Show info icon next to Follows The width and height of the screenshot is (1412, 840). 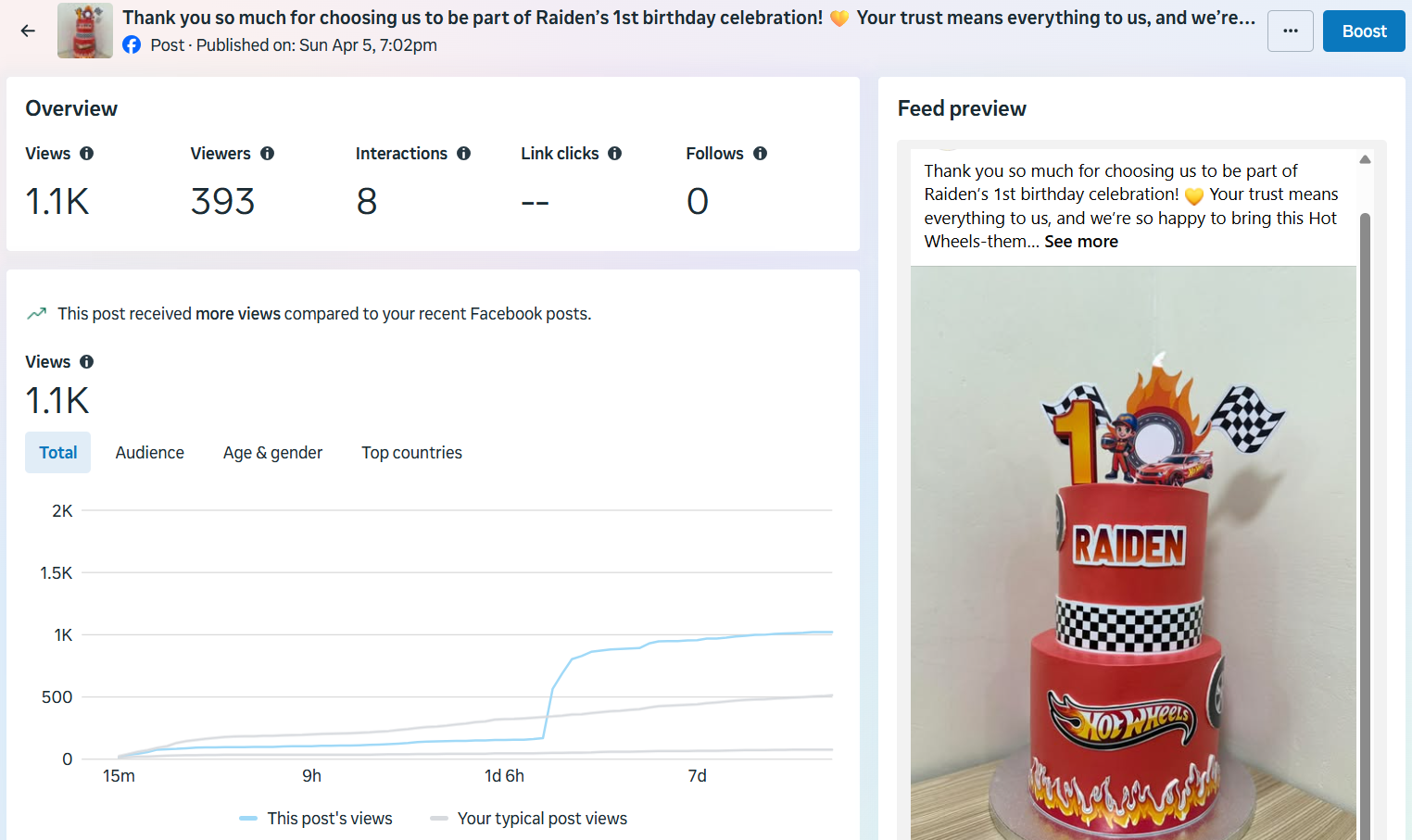click(x=761, y=154)
